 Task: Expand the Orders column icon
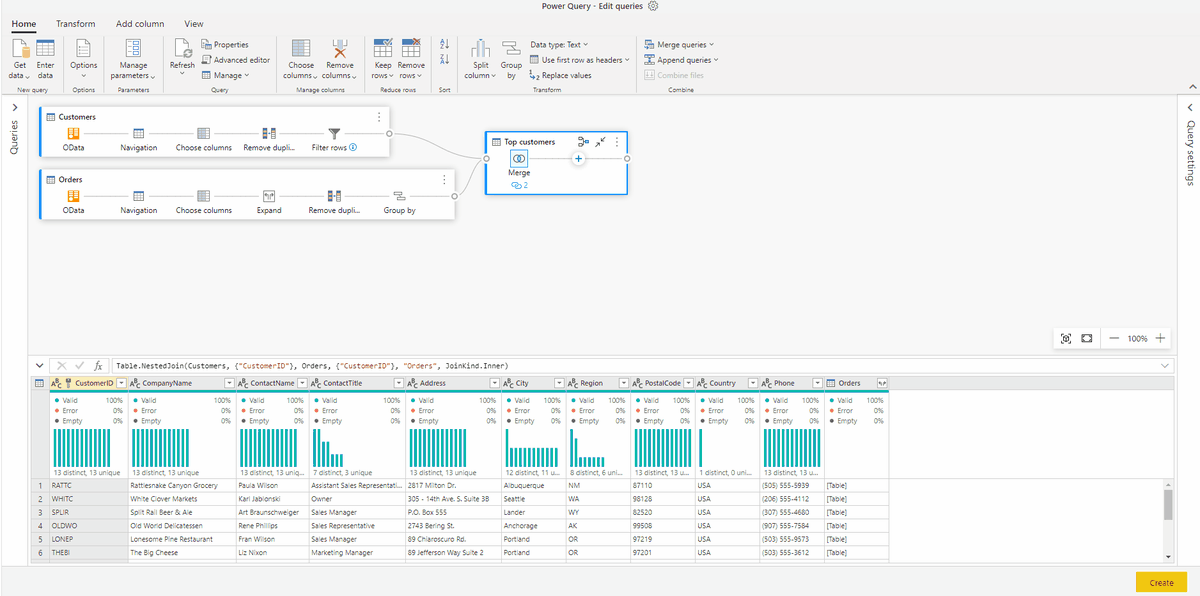tap(882, 383)
